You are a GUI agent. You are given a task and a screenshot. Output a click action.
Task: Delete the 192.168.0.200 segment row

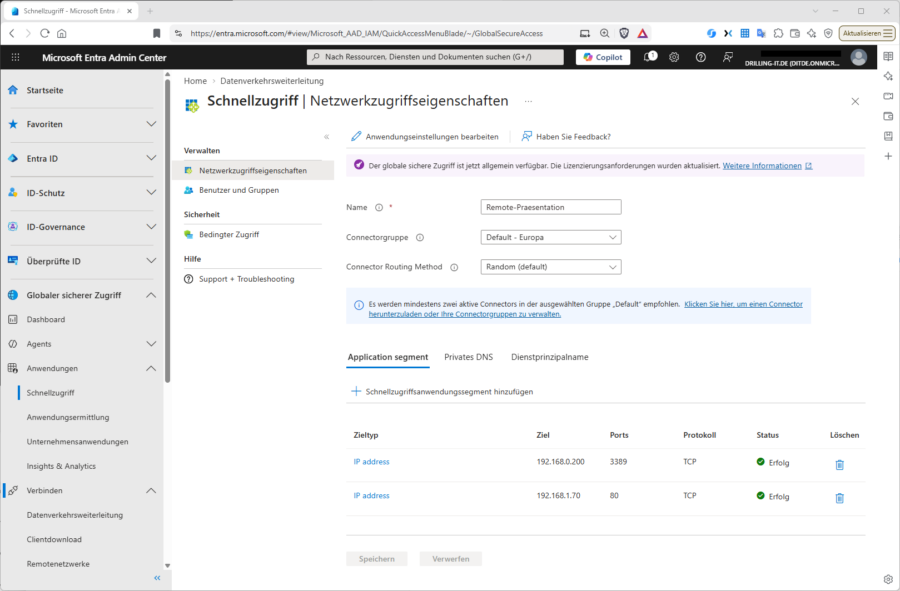(839, 465)
